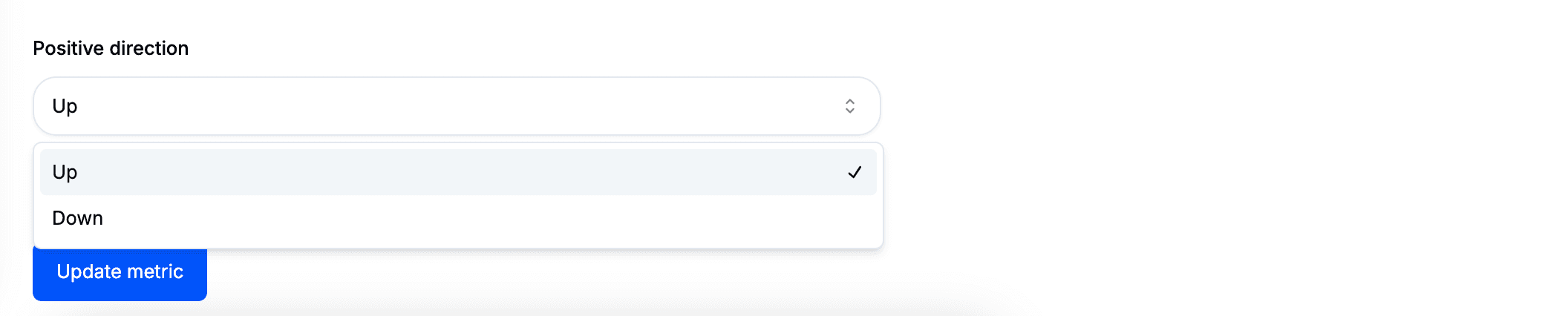Click the blue Update metric button
The width and height of the screenshot is (1568, 316).
click(x=120, y=273)
